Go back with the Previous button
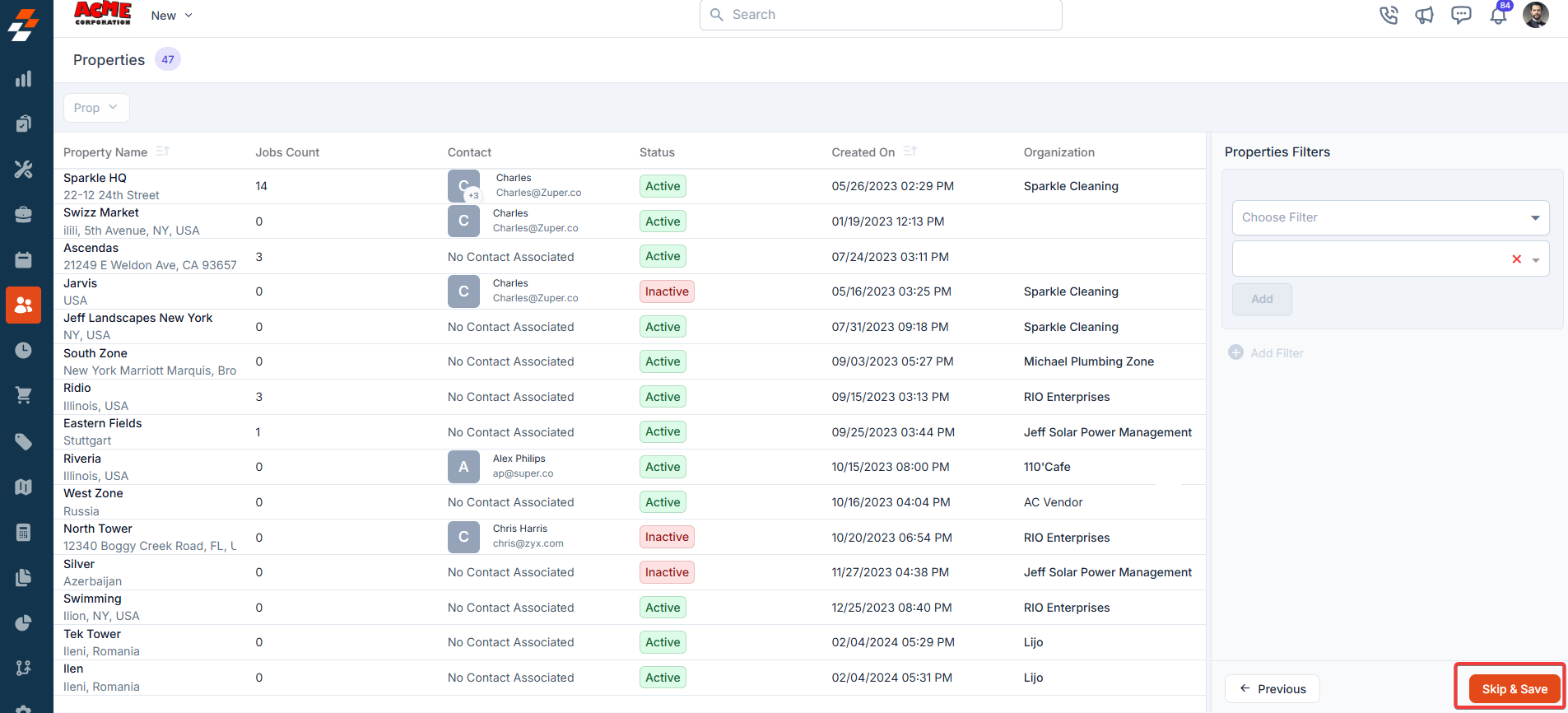The width and height of the screenshot is (1568, 713). 1273,689
